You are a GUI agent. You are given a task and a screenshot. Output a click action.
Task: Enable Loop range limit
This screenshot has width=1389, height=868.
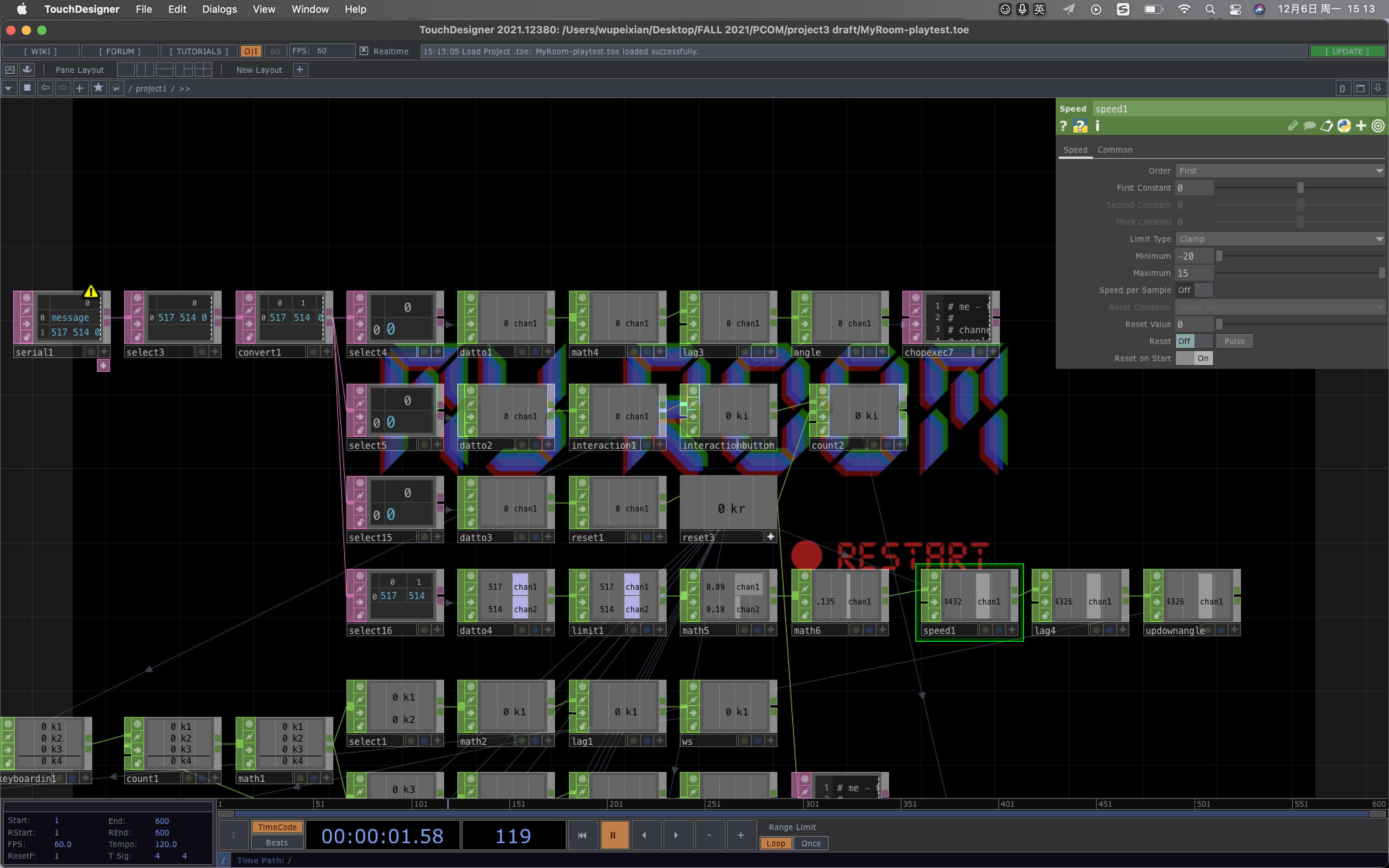click(x=775, y=843)
